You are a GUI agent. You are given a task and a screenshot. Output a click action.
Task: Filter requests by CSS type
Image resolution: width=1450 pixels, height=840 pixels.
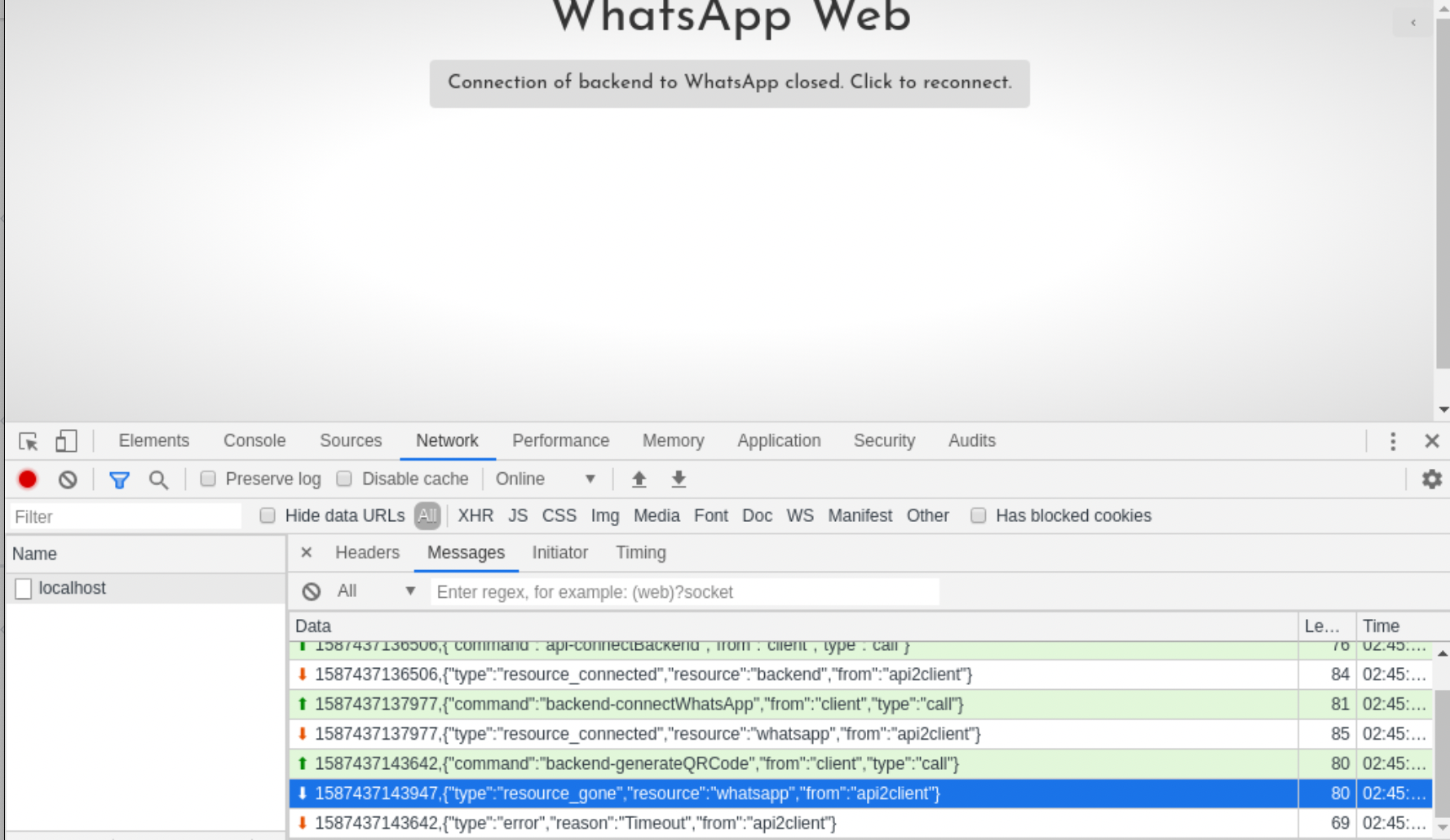559,516
